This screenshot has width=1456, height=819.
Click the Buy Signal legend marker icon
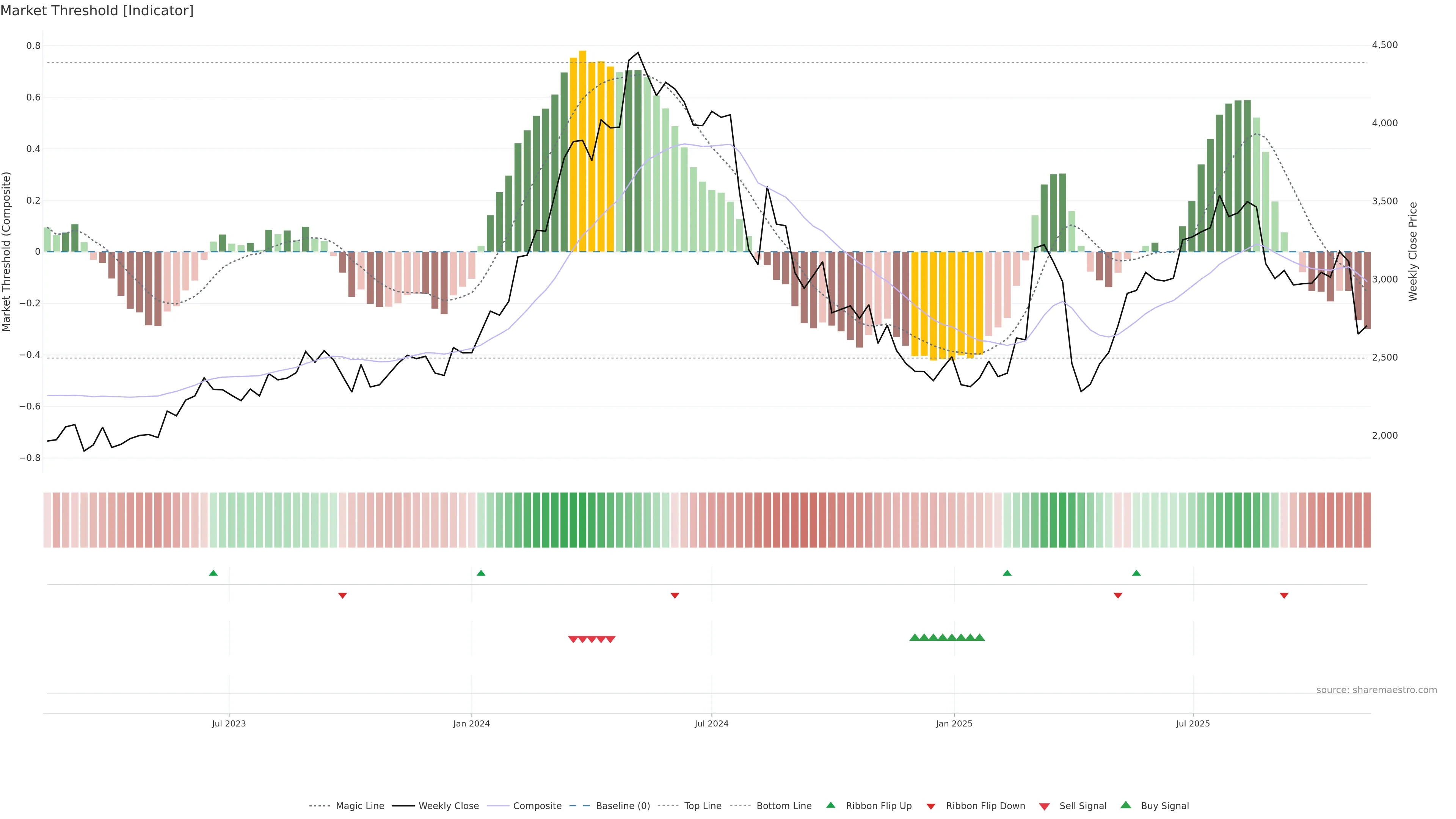pos(1126,805)
